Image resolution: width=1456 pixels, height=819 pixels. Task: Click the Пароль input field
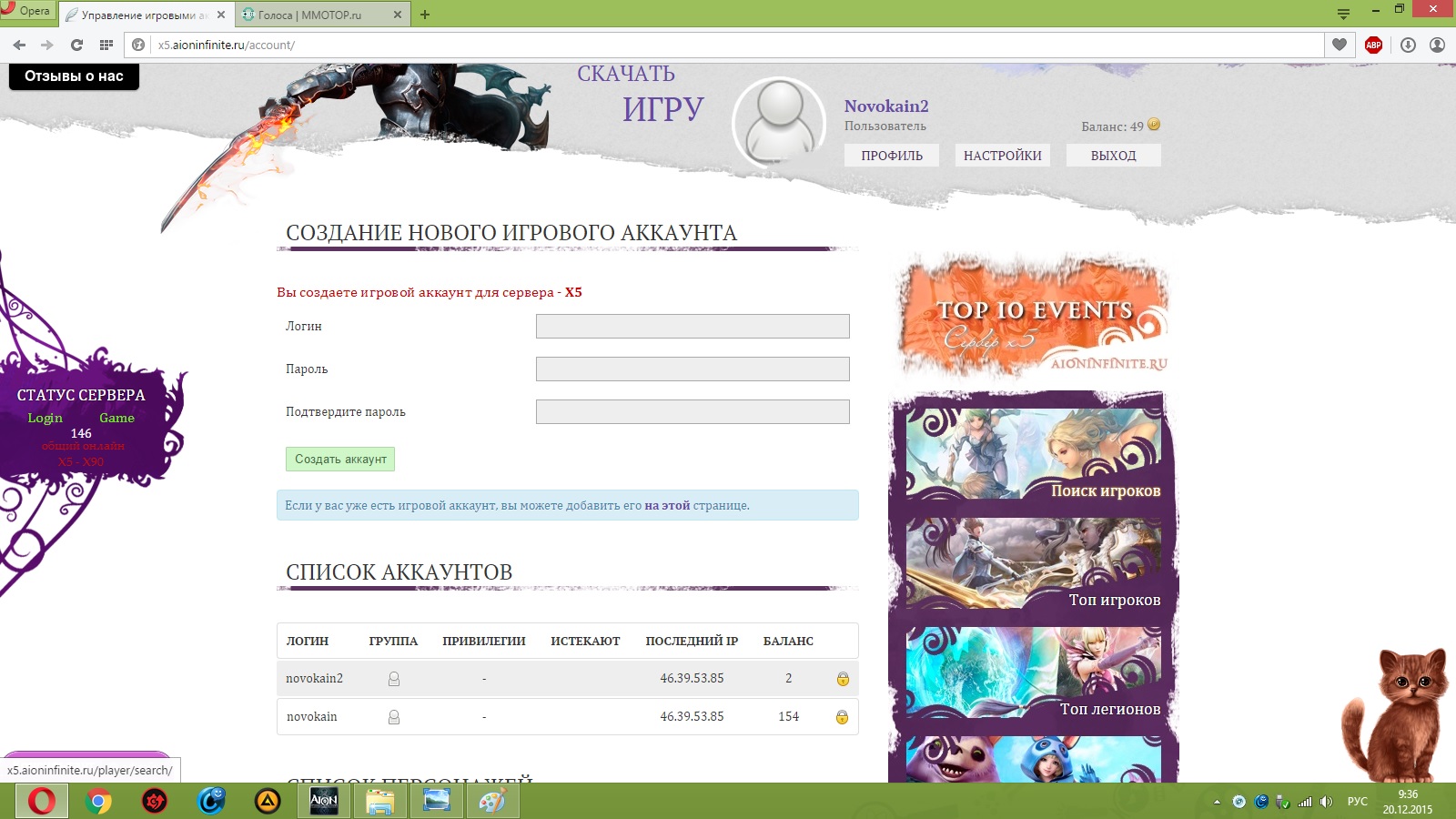point(693,369)
